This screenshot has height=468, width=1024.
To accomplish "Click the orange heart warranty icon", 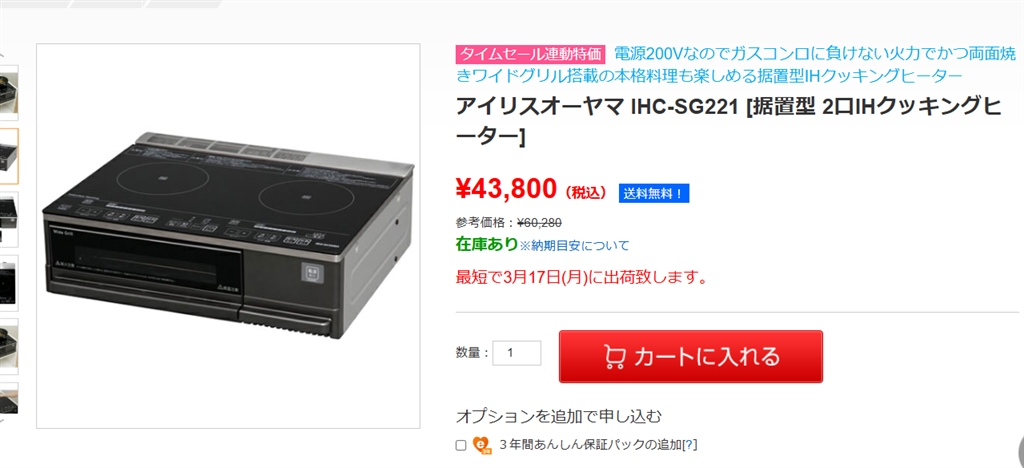I will (482, 445).
